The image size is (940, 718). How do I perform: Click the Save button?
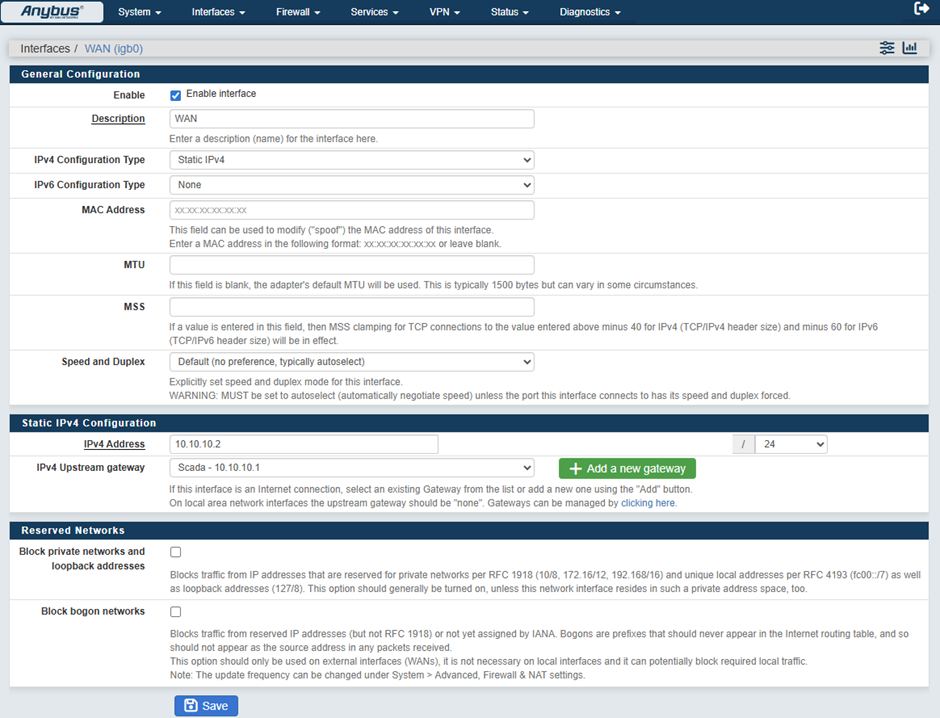click(x=206, y=706)
